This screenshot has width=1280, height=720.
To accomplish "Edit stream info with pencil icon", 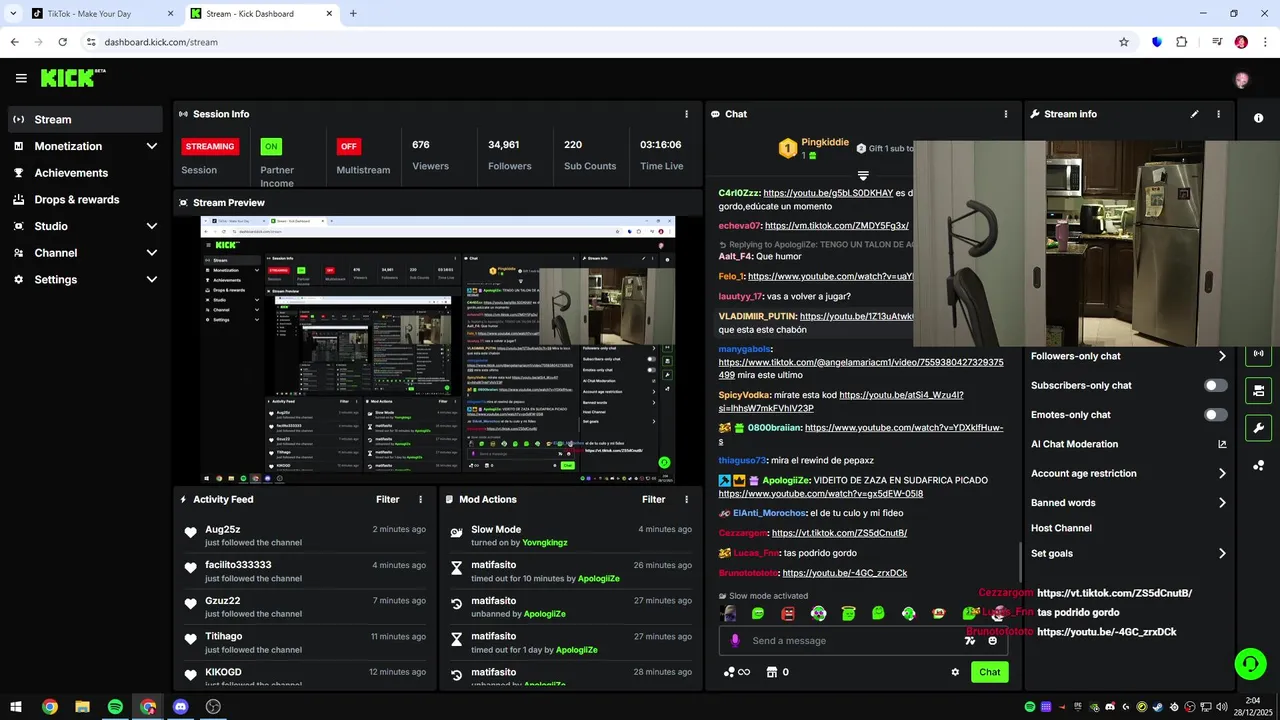I will click(1194, 114).
